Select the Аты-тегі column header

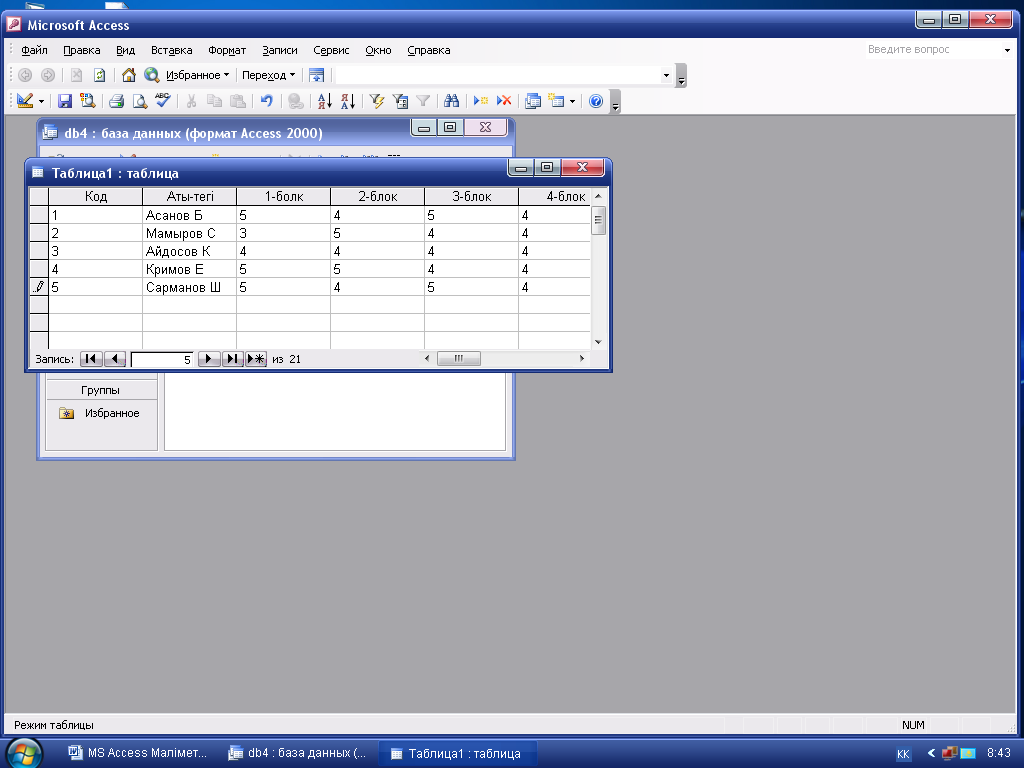(x=189, y=197)
